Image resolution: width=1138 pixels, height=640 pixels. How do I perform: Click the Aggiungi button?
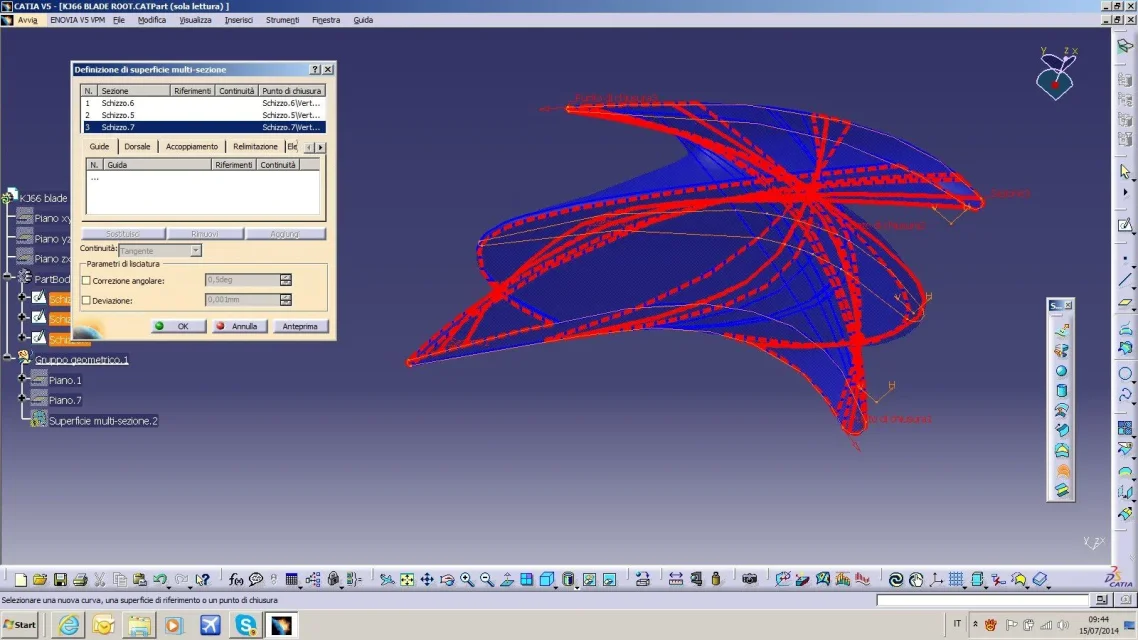pos(285,234)
